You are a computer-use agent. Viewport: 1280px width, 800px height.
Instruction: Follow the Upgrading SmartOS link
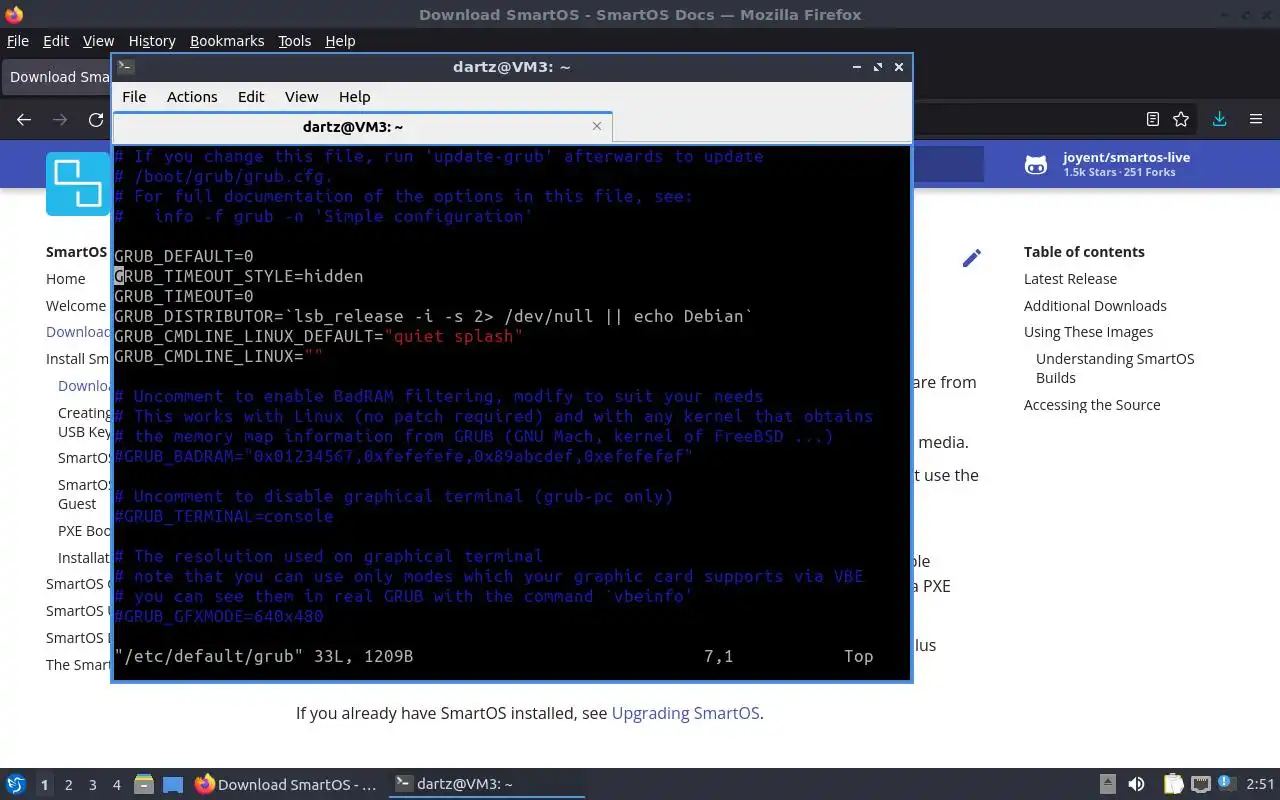point(685,713)
